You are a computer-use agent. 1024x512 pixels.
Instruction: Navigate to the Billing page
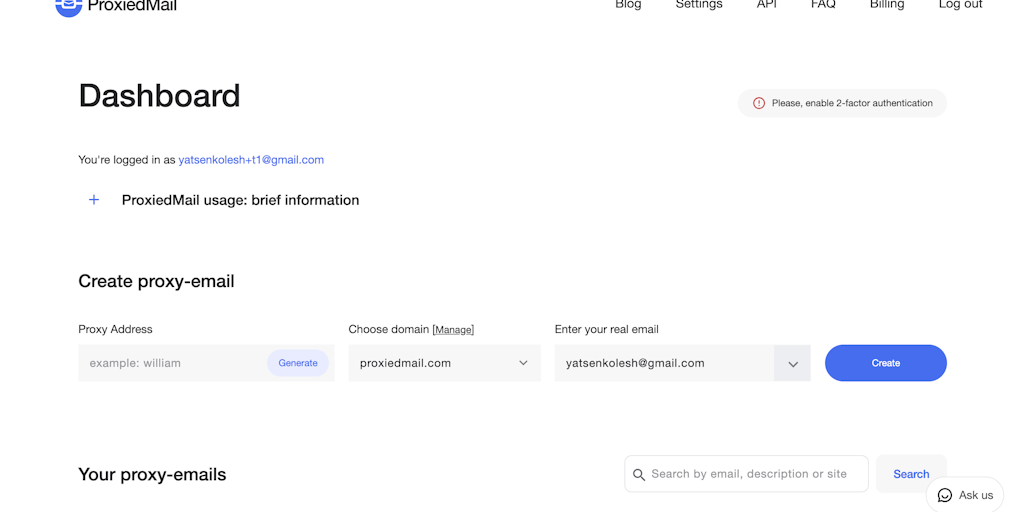887,5
